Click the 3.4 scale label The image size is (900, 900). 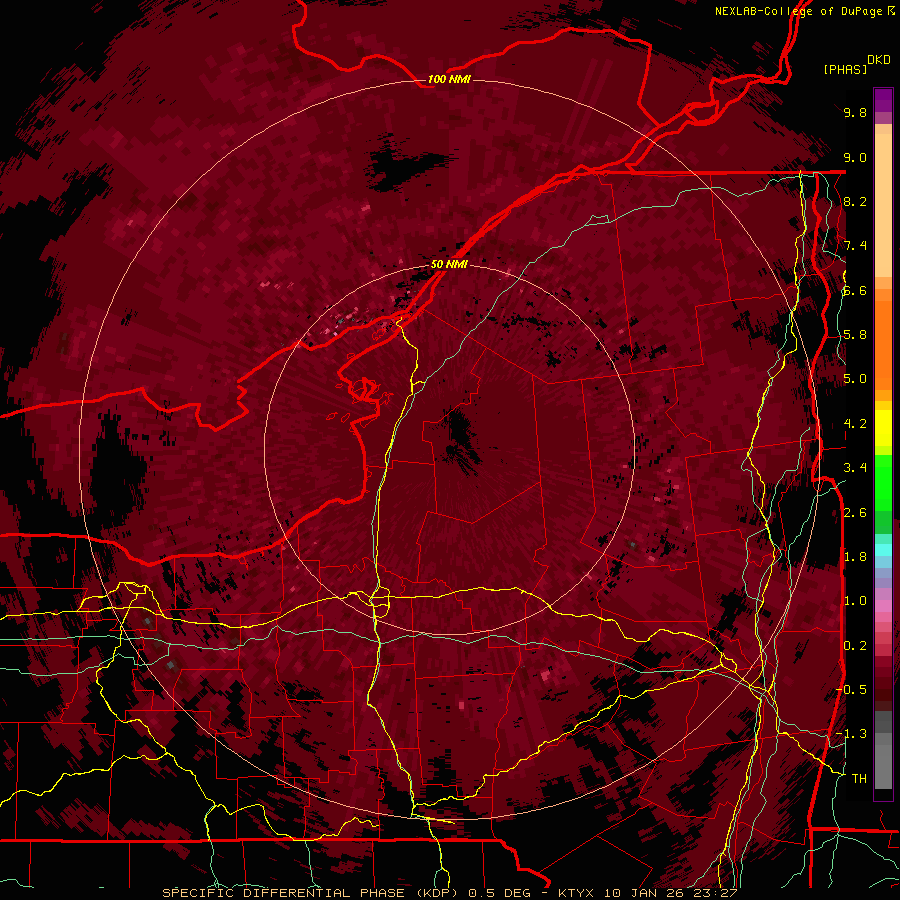(x=855, y=468)
